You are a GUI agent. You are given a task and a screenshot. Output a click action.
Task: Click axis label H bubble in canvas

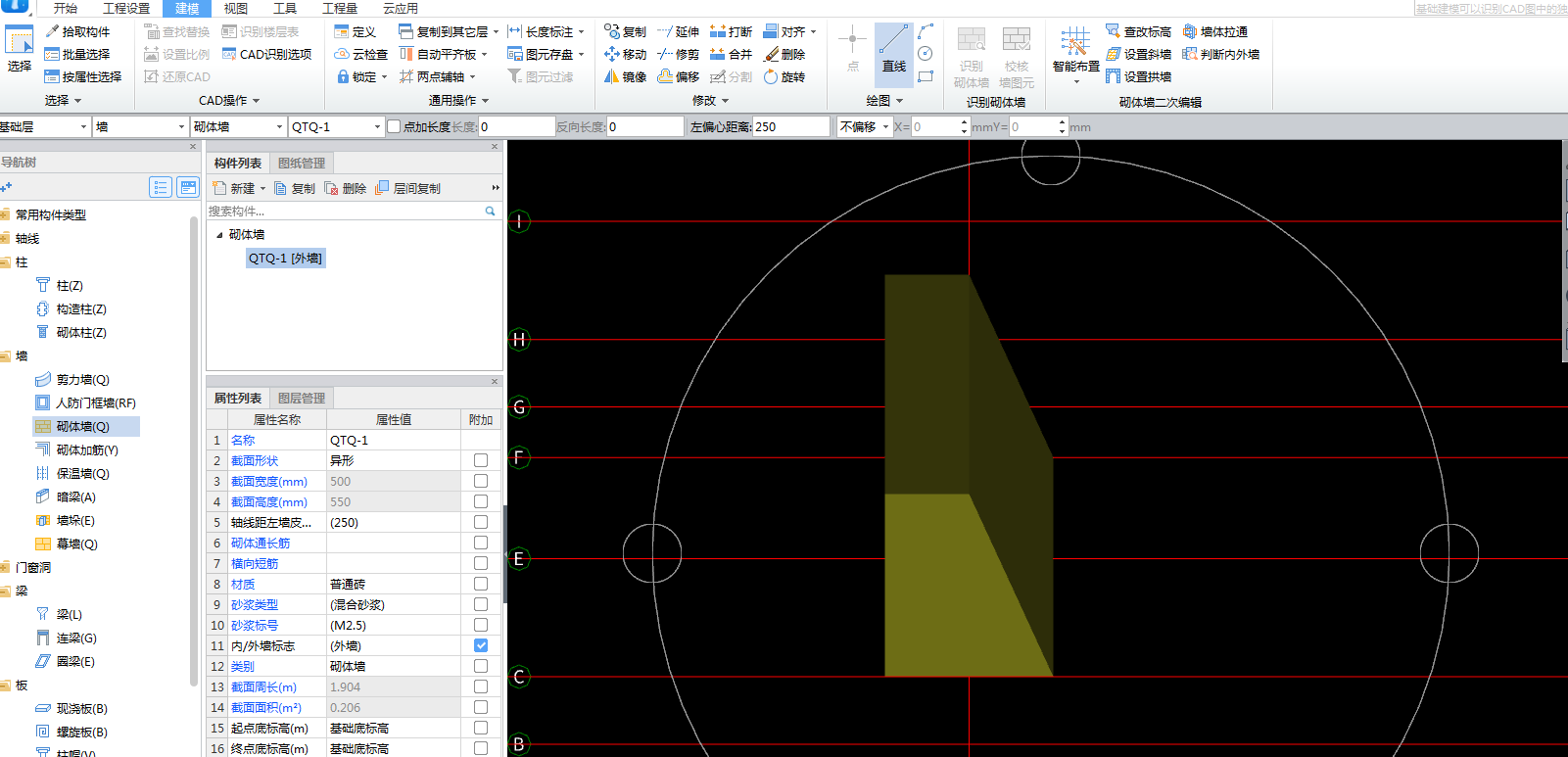click(x=519, y=340)
